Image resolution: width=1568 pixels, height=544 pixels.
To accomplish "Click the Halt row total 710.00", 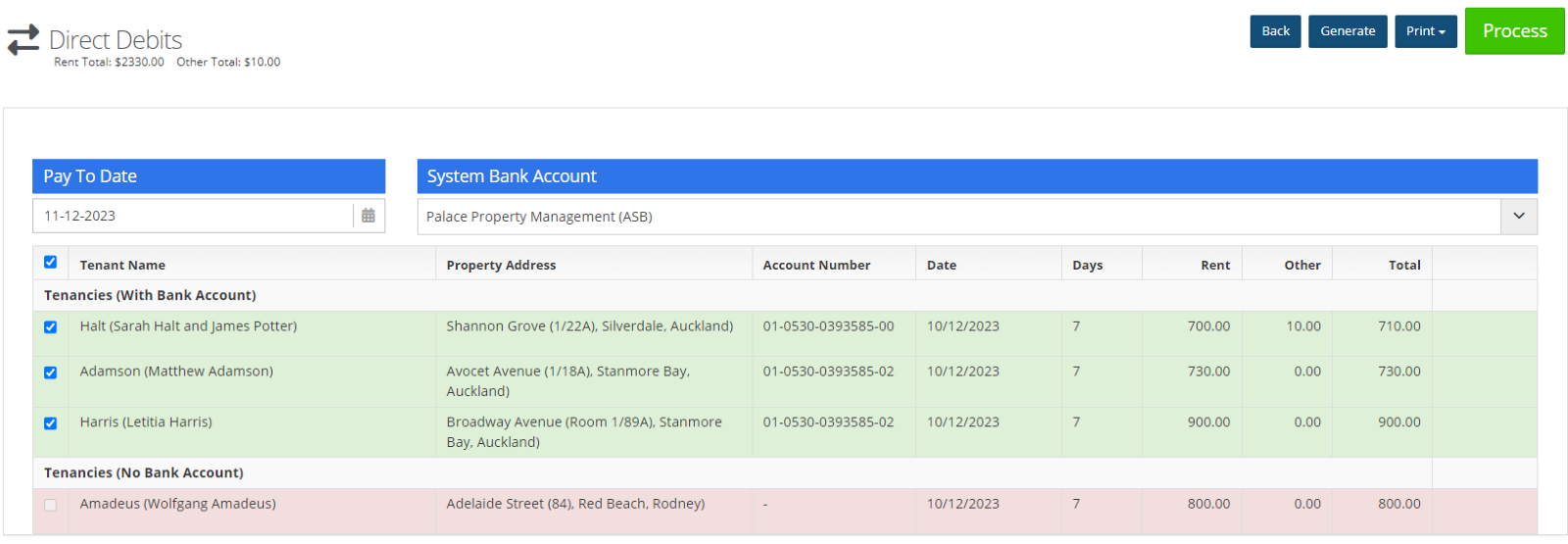I will pyautogui.click(x=1399, y=326).
